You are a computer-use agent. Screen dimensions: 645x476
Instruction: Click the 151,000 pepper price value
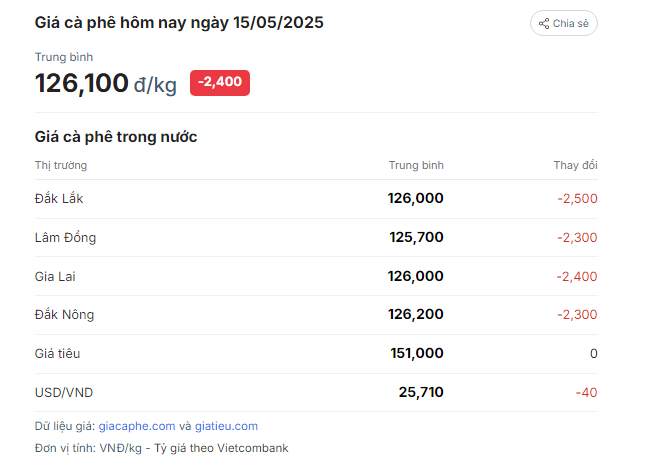(x=417, y=353)
